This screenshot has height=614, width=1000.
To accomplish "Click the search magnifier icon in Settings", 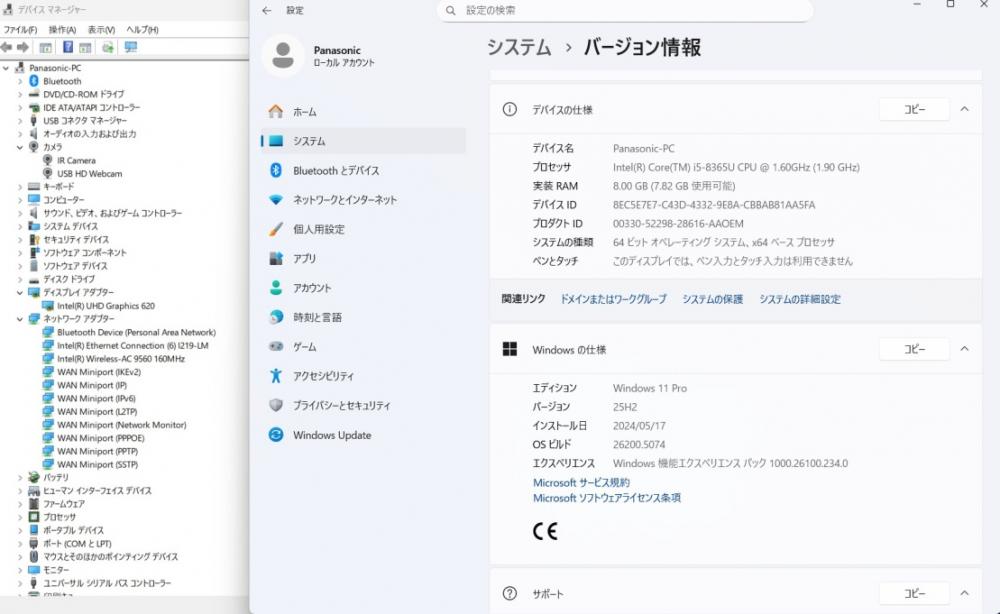I will tap(450, 10).
